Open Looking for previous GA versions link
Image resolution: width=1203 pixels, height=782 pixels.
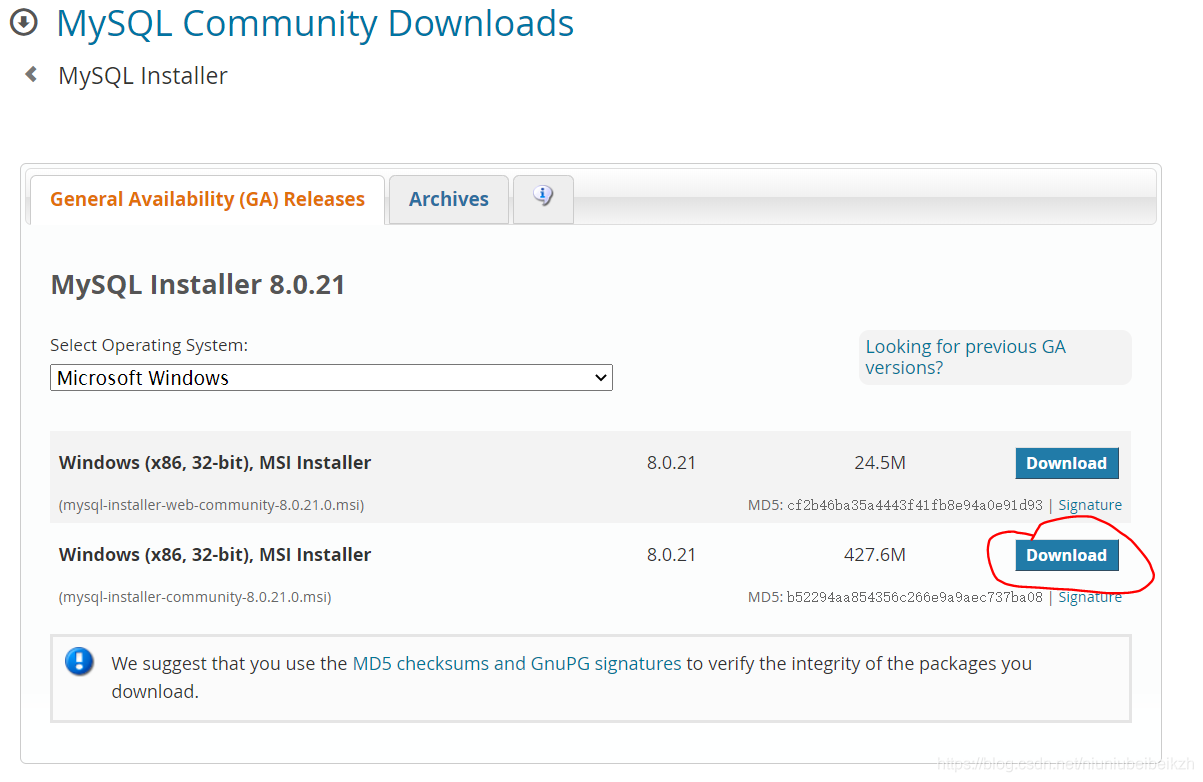(x=965, y=357)
